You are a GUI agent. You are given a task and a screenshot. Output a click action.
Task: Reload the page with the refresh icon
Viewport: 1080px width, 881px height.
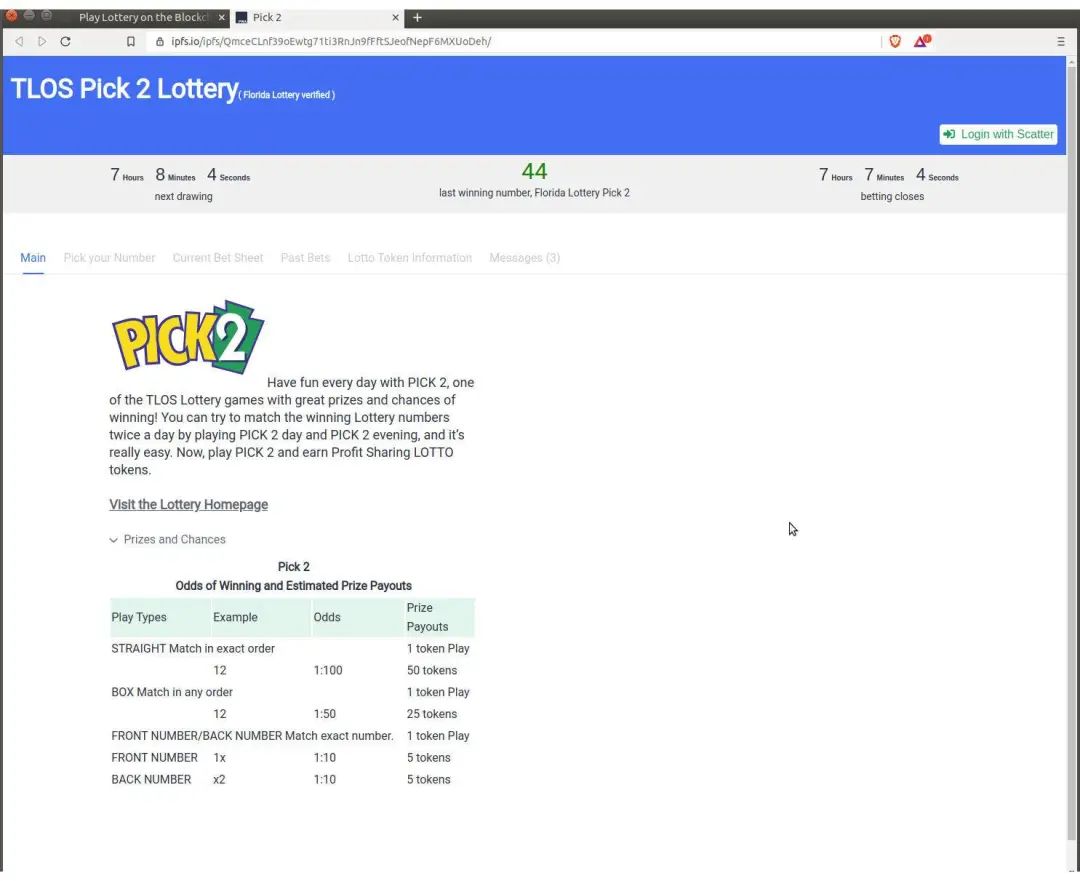(x=65, y=41)
